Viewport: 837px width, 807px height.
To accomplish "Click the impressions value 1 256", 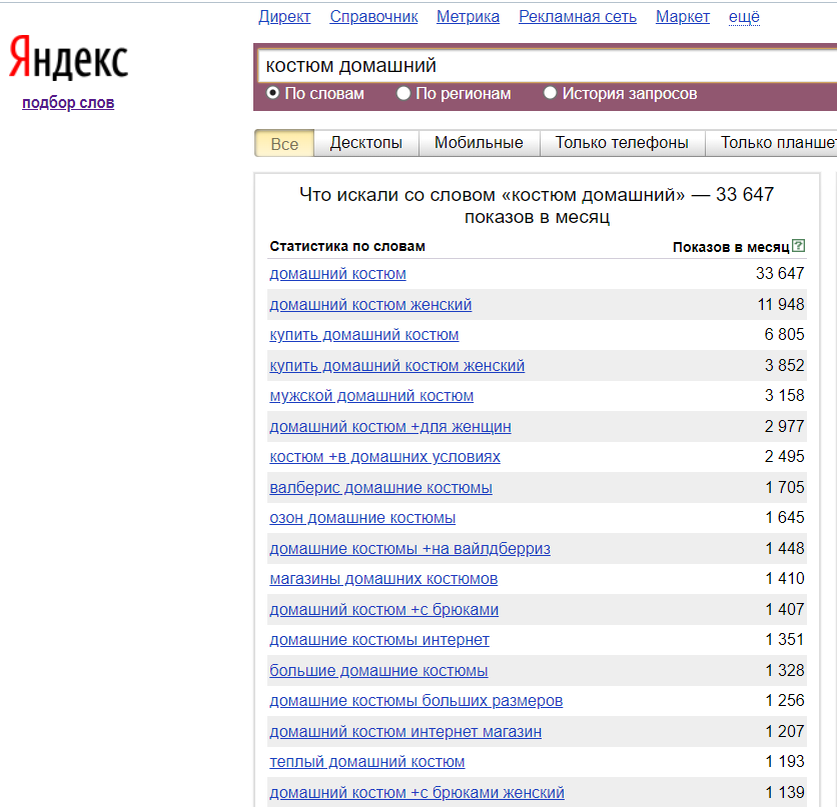I will [x=785, y=700].
